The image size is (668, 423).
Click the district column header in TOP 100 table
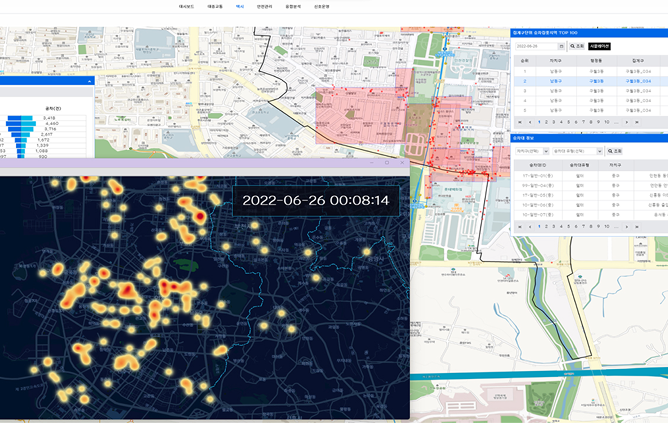tap(556, 61)
